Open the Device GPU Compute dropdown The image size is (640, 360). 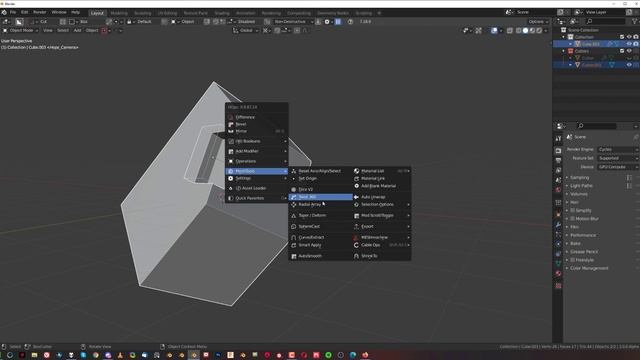[x=618, y=167]
